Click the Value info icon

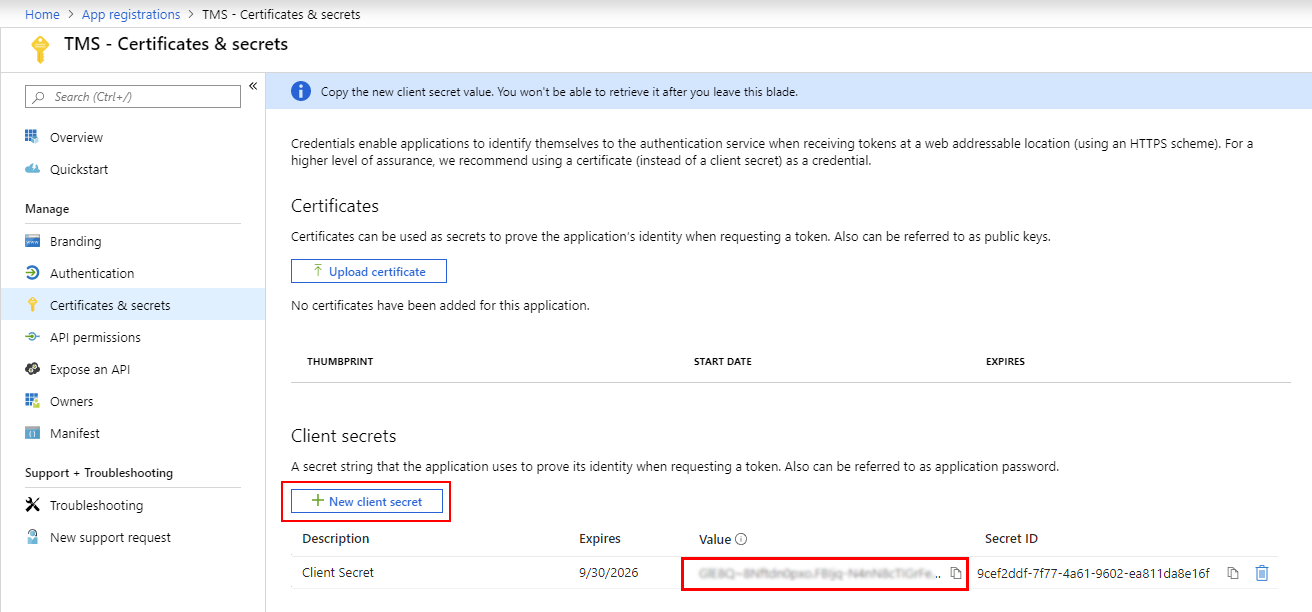[741, 540]
